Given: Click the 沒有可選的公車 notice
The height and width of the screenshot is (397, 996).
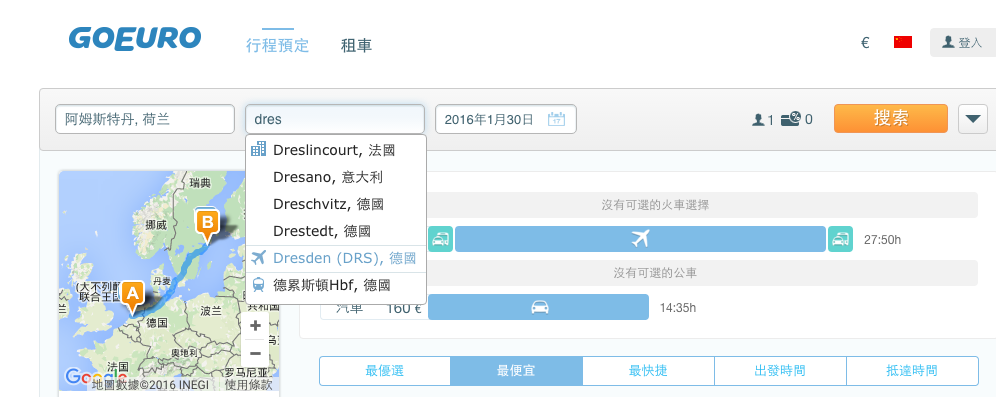Looking at the screenshot, I should (656, 273).
